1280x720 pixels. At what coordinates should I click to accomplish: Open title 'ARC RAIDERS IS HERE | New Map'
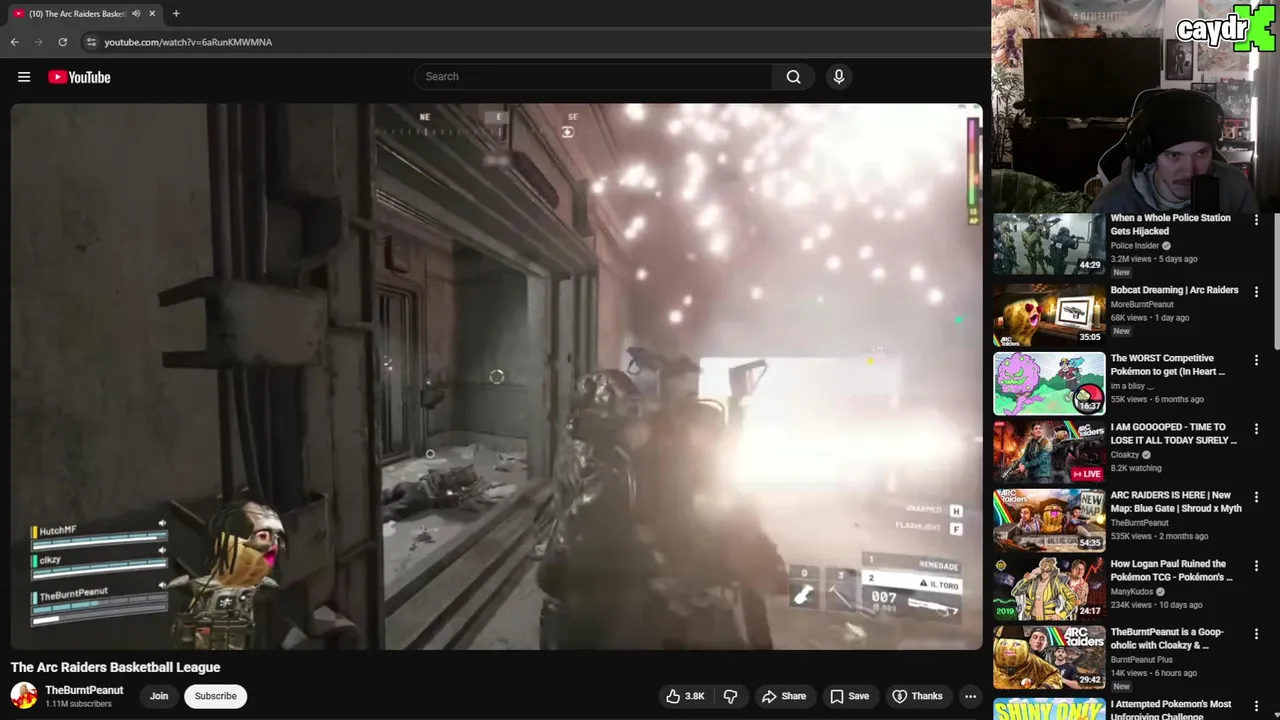coord(1176,502)
